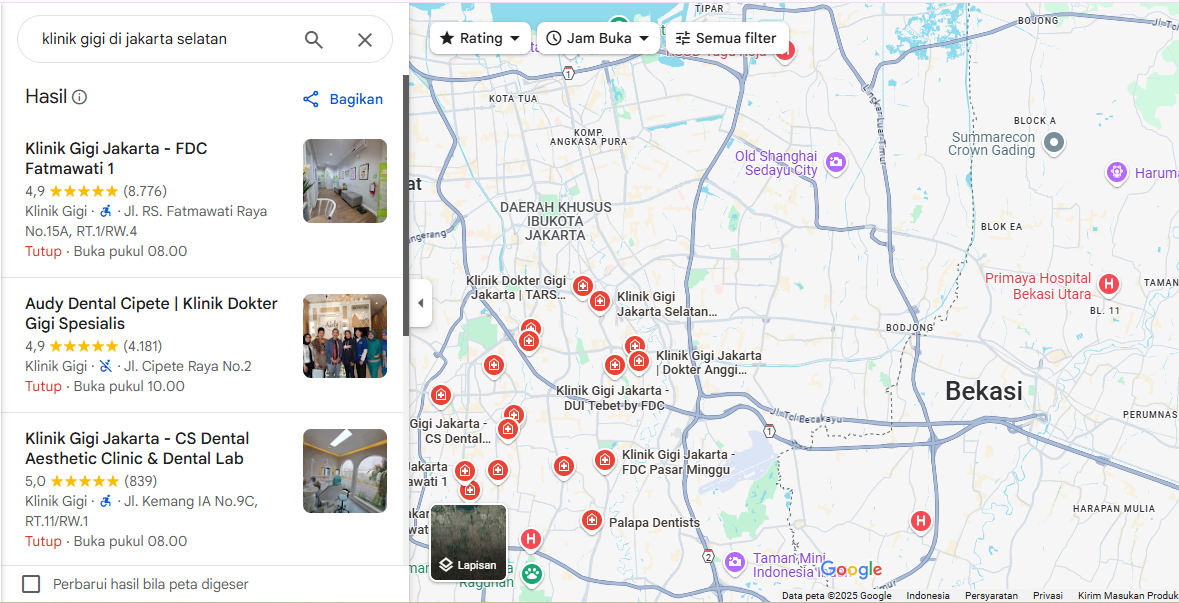The width and height of the screenshot is (1179, 603).
Task: Open the info icon next to Hasil
Action: click(x=79, y=97)
